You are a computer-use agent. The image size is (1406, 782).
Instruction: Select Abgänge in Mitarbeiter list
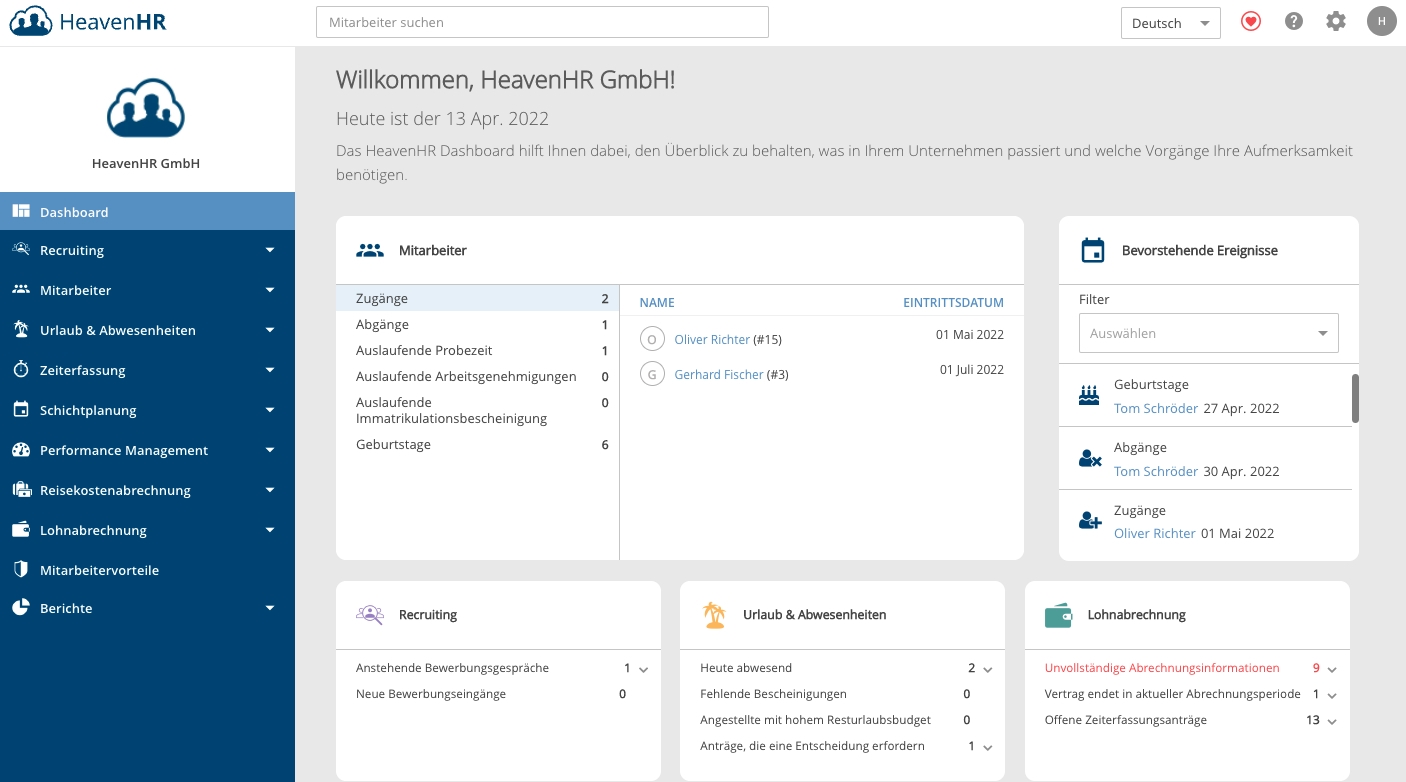click(x=383, y=325)
